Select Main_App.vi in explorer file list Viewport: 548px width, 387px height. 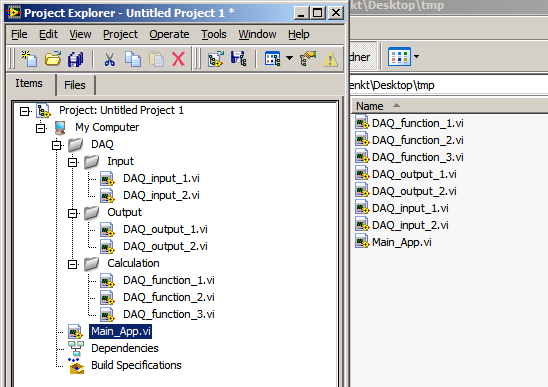(402, 243)
